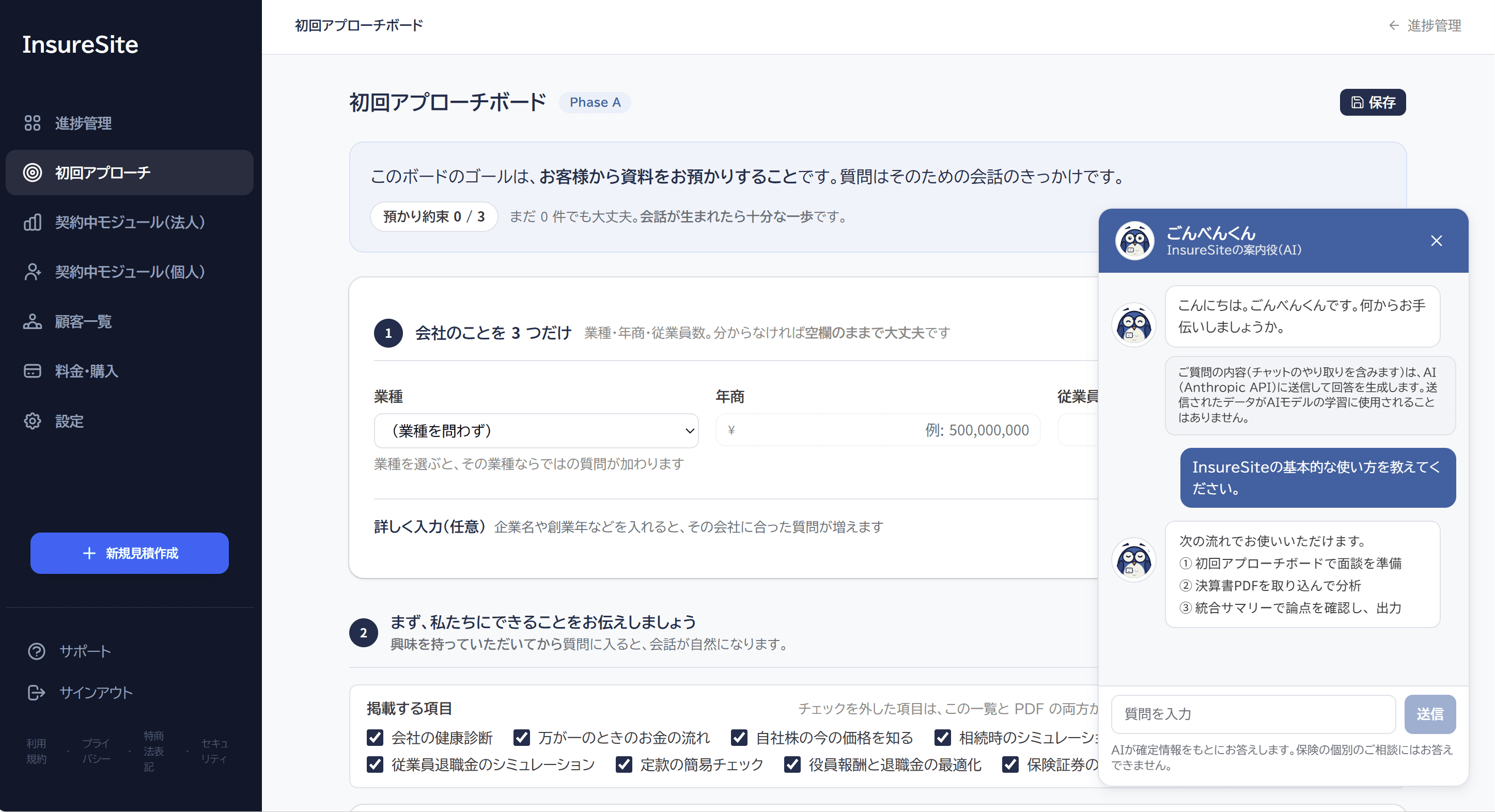Click the step 1 number circle
This screenshot has height=812, width=1495.
tap(388, 333)
